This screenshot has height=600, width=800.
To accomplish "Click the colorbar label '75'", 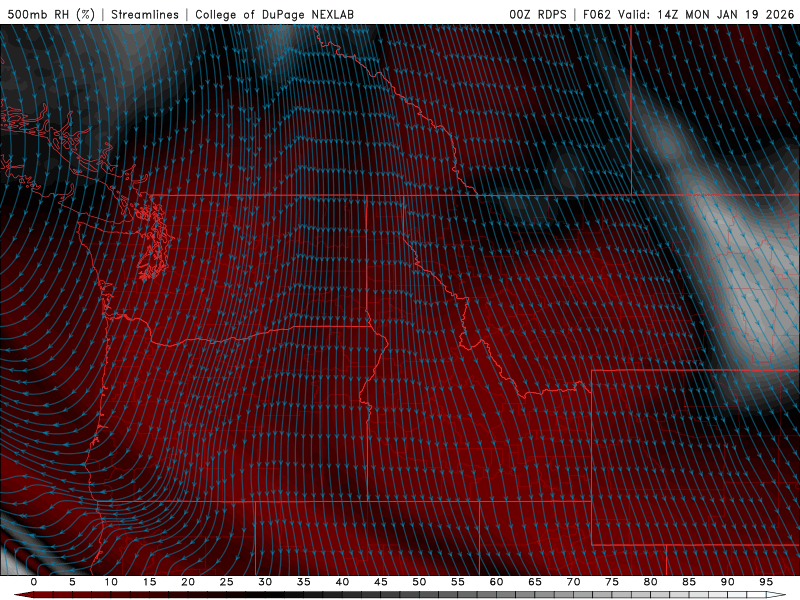I will [x=612, y=582].
